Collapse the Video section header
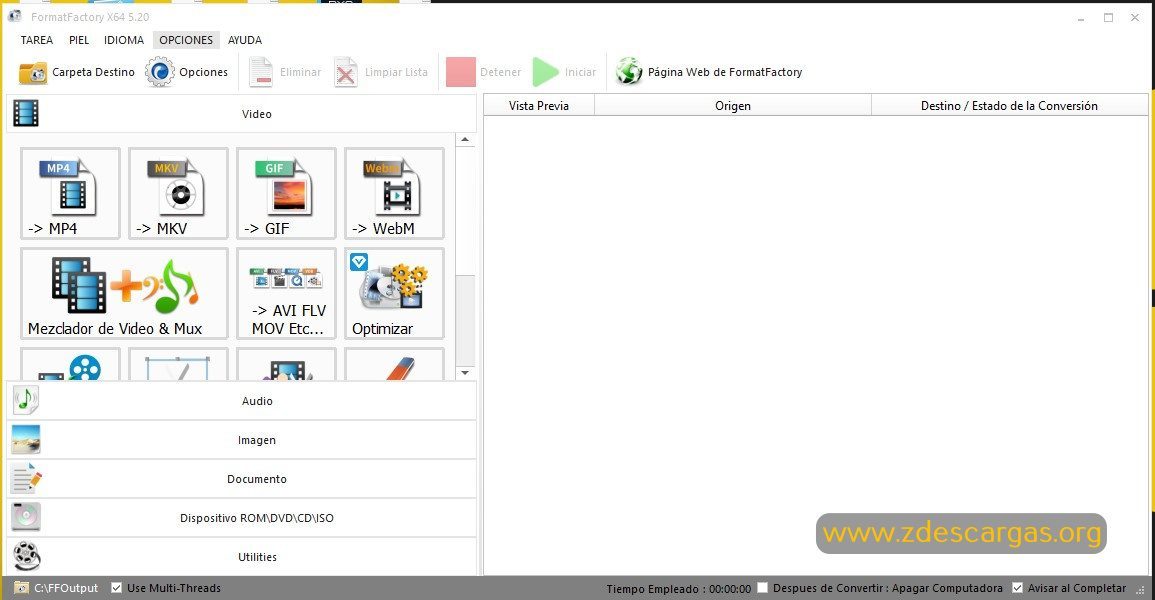Screen dimensions: 1155x600 pyautogui.click(x=242, y=114)
